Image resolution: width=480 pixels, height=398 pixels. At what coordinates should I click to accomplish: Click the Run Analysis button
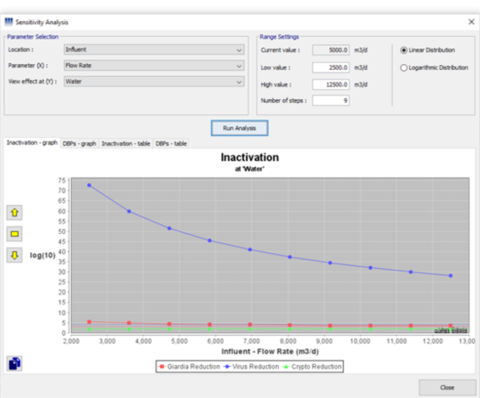point(239,128)
